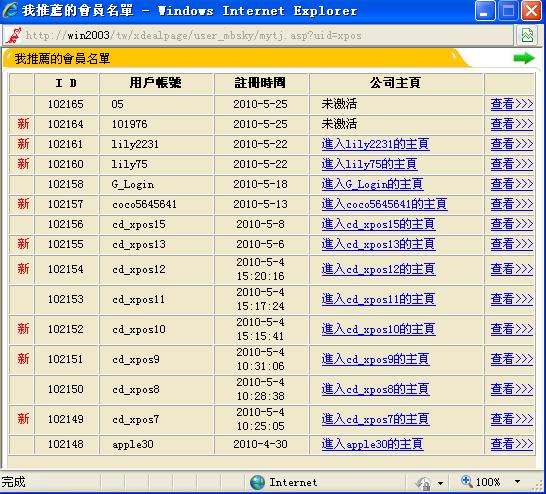
Task: Open the coco5645641 homepage link
Action: tap(384, 204)
